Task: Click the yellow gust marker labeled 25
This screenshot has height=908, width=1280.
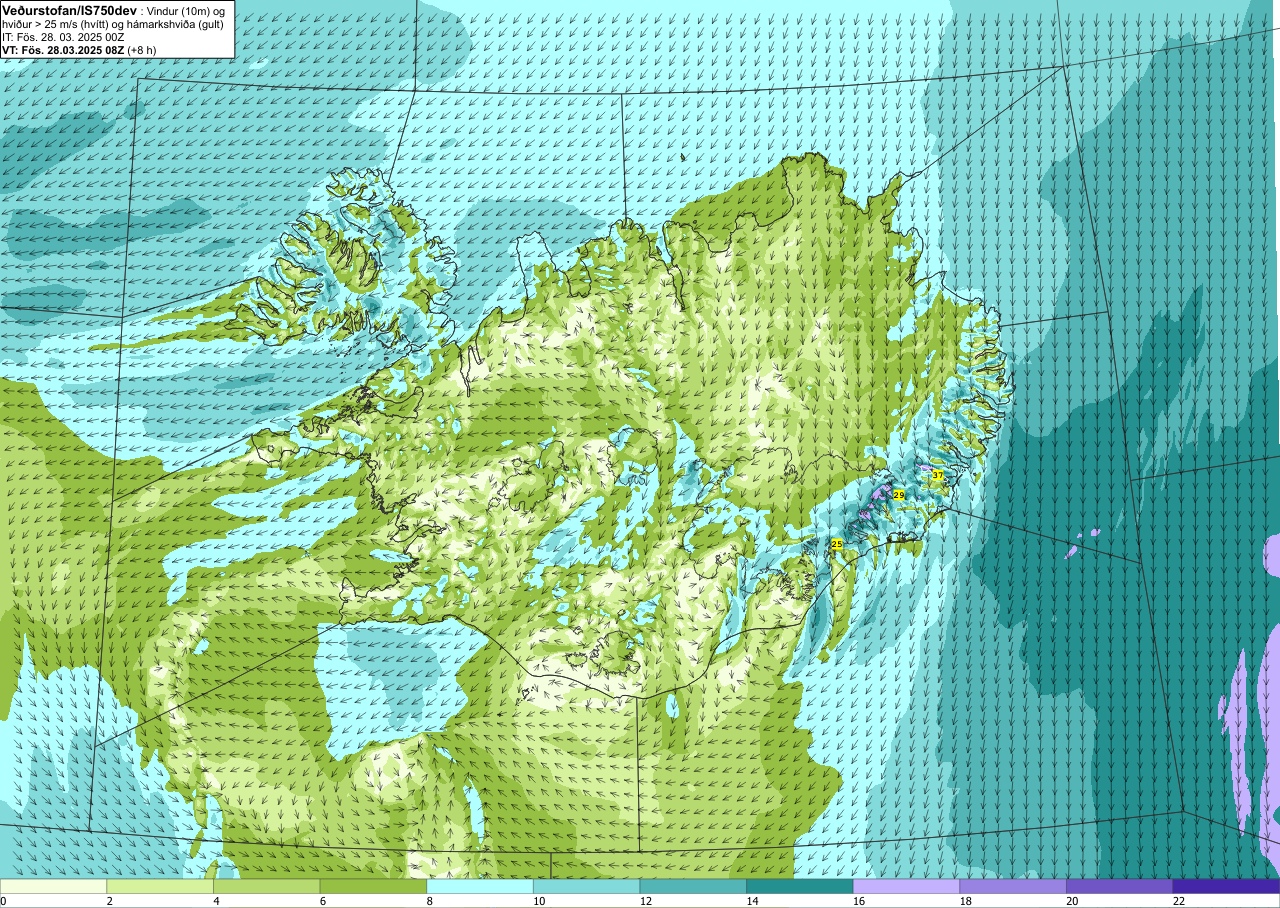Action: (837, 544)
